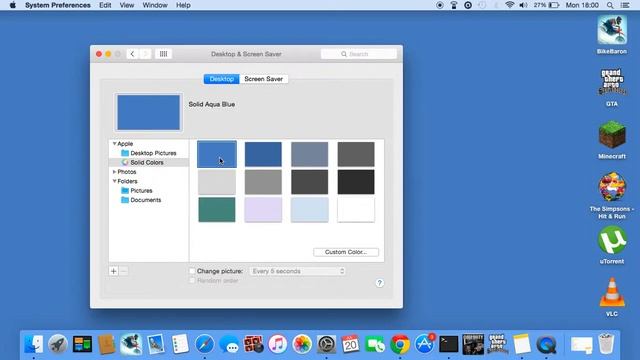
Task: Launch iTunes music note in Dock
Action: pyautogui.click(x=278, y=344)
